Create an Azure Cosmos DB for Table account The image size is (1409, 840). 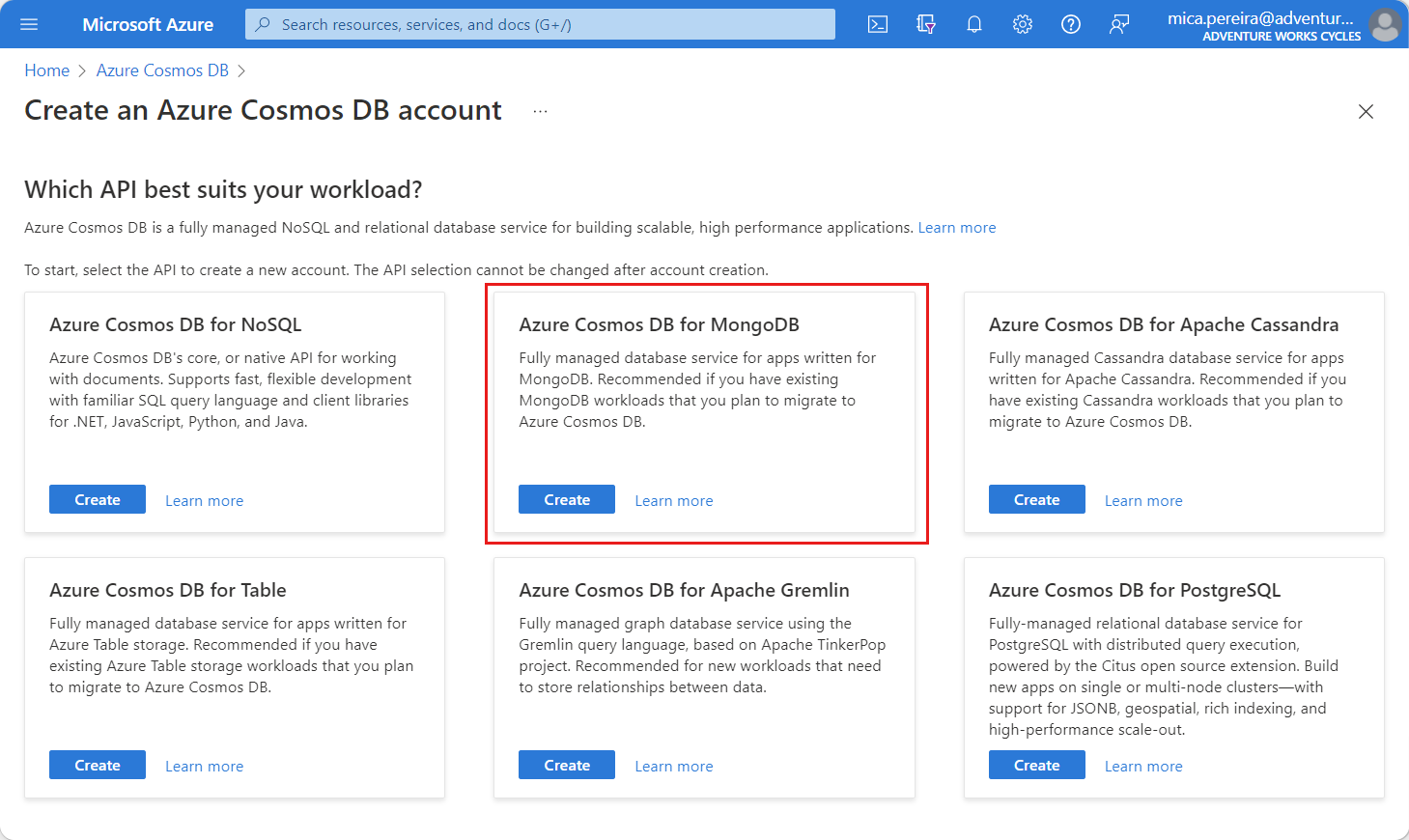click(97, 765)
